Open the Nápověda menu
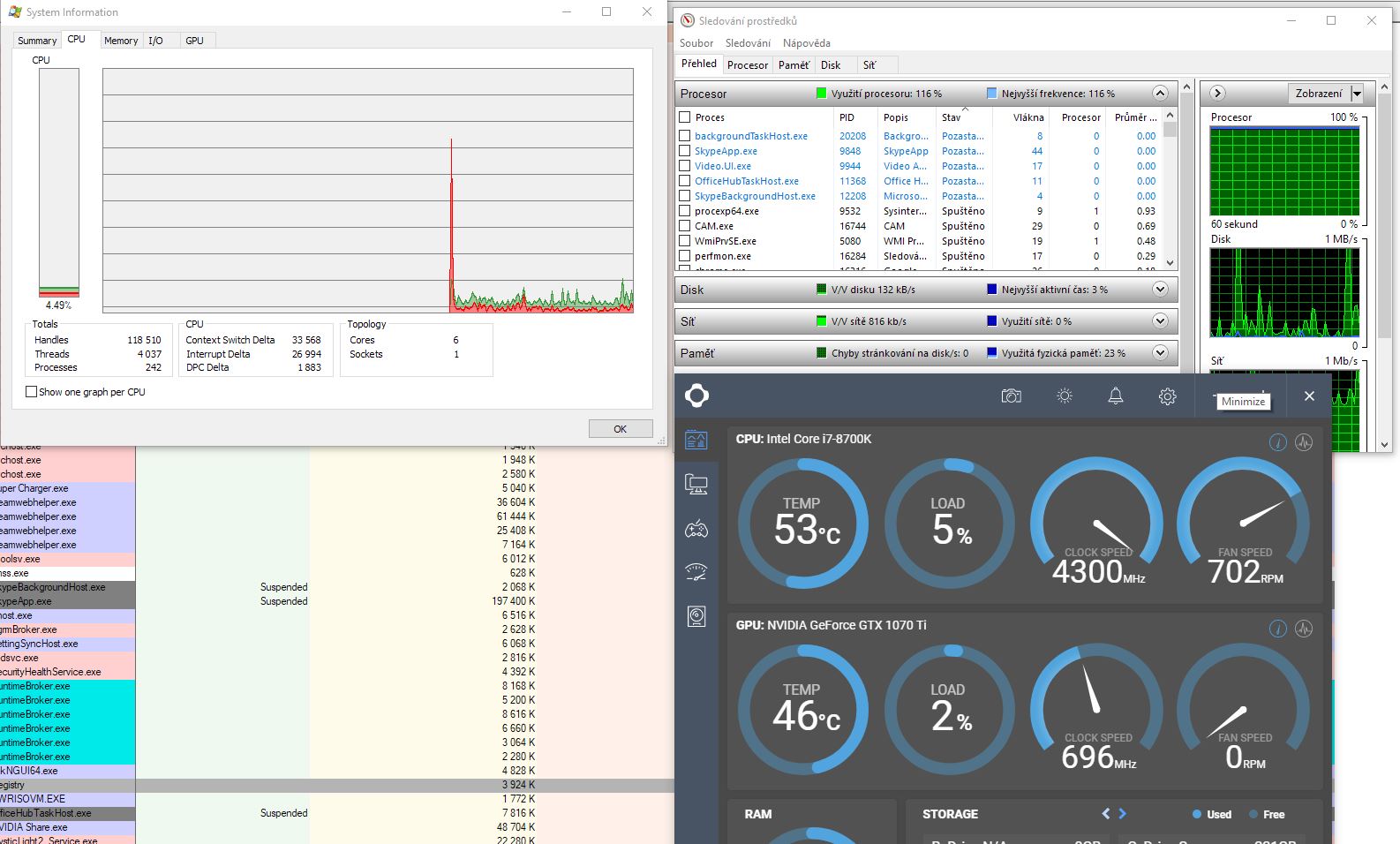 (x=806, y=43)
